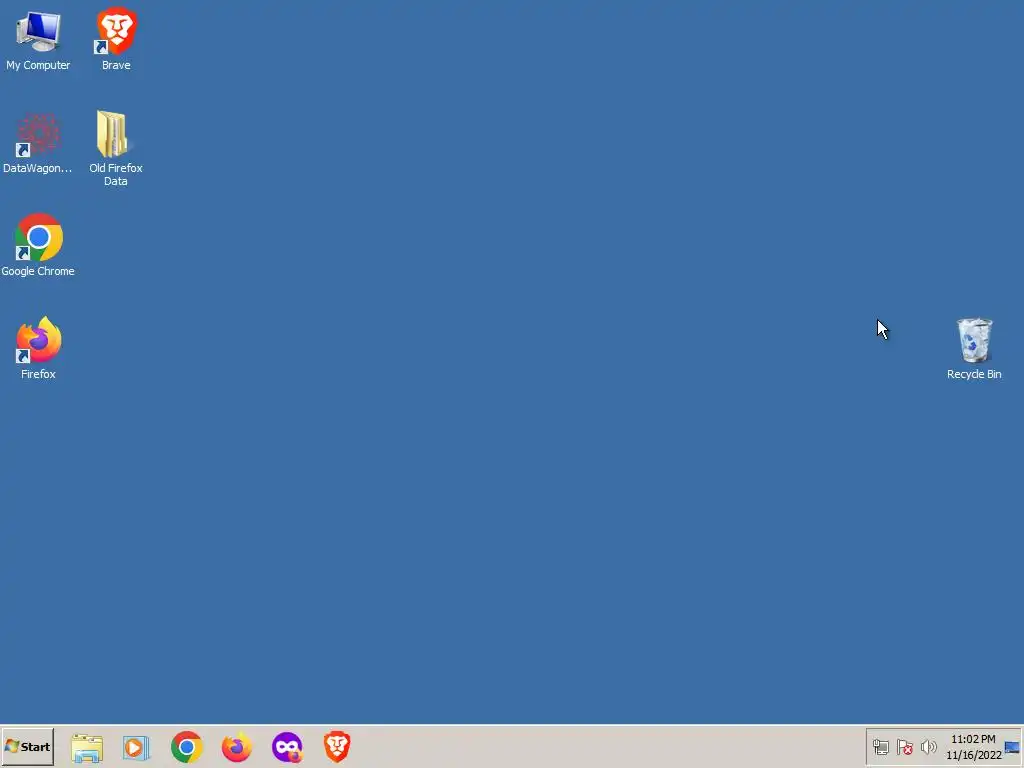Select the Brave desktop shortcut

point(116,39)
